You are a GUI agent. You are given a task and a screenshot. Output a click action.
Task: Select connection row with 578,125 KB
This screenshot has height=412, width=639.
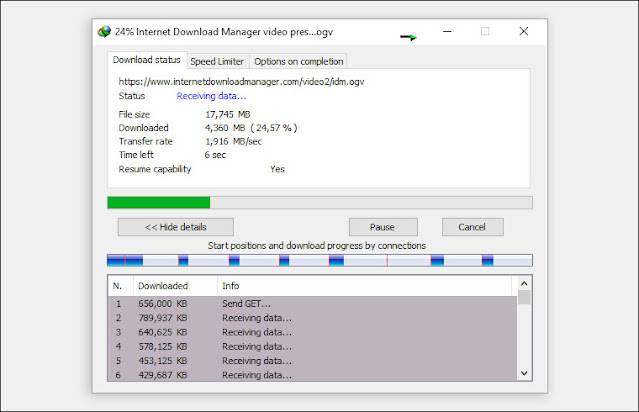(313, 346)
